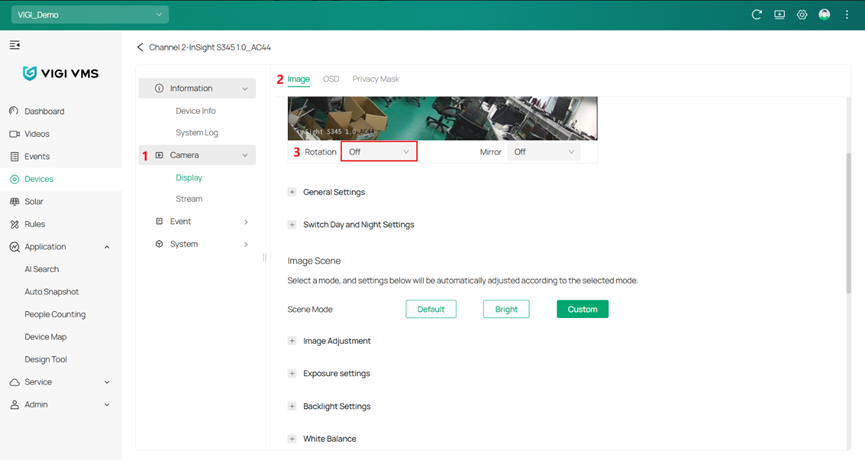Screen dimensions: 865x460
Task: Click the camera preview image
Action: (x=442, y=118)
